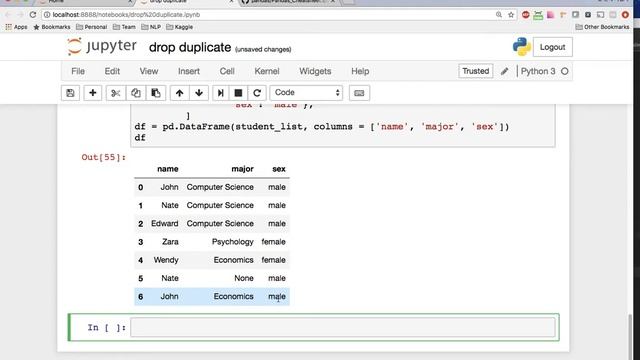The width and height of the screenshot is (640, 360).
Task: Click the 'sex' column header
Action: [279, 169]
